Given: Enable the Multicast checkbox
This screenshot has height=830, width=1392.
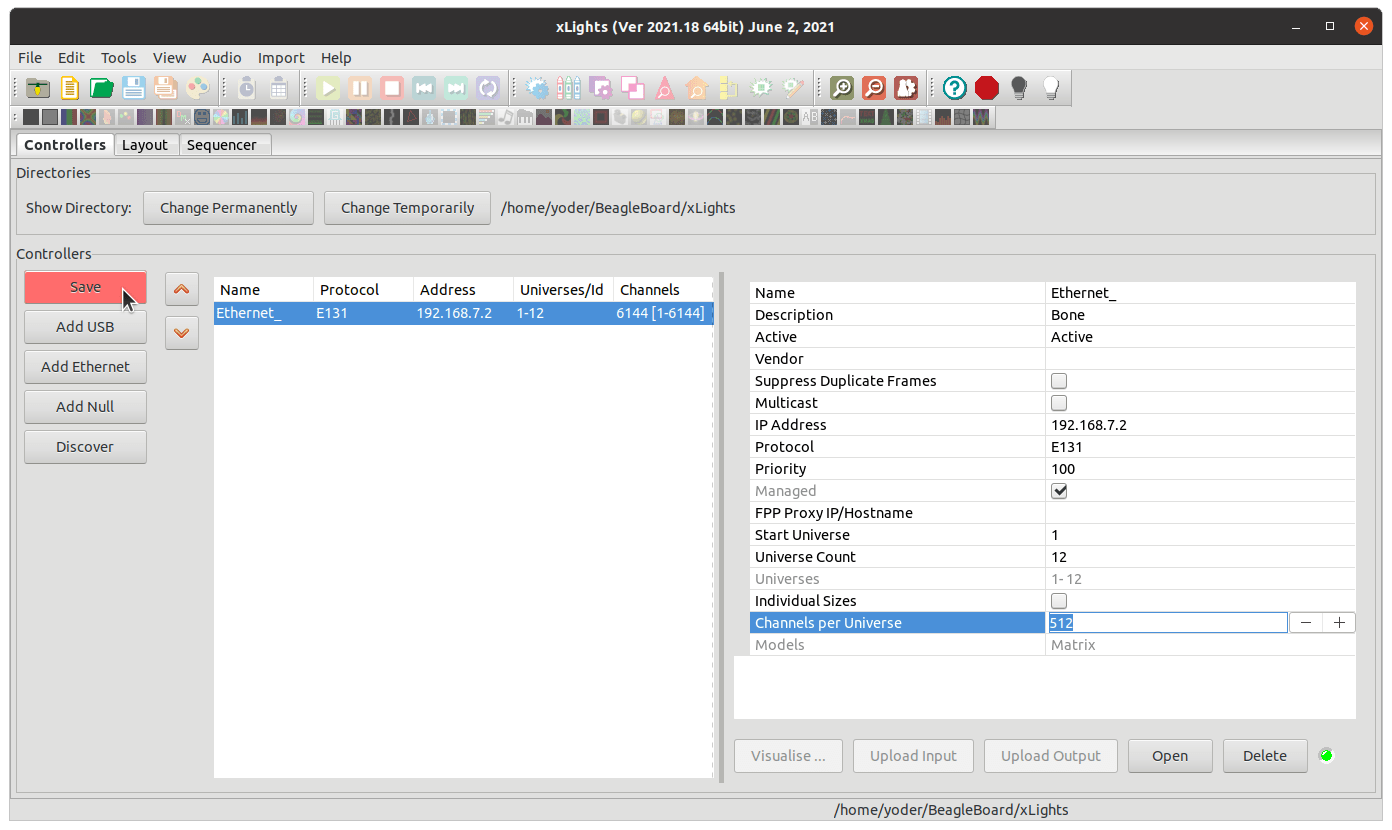Looking at the screenshot, I should tap(1059, 403).
